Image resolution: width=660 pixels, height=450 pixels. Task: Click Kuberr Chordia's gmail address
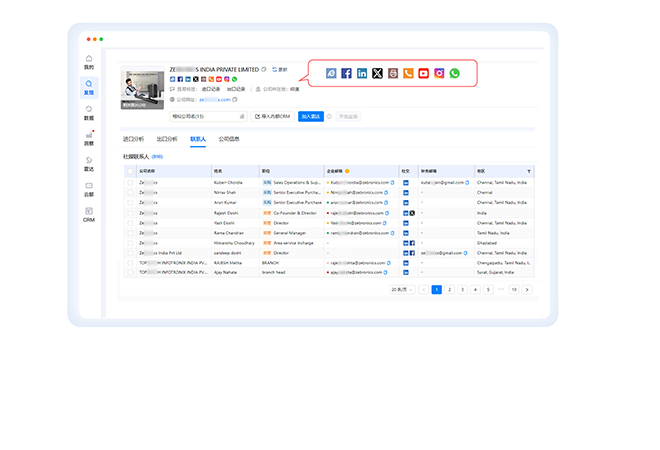pyautogui.click(x=442, y=183)
